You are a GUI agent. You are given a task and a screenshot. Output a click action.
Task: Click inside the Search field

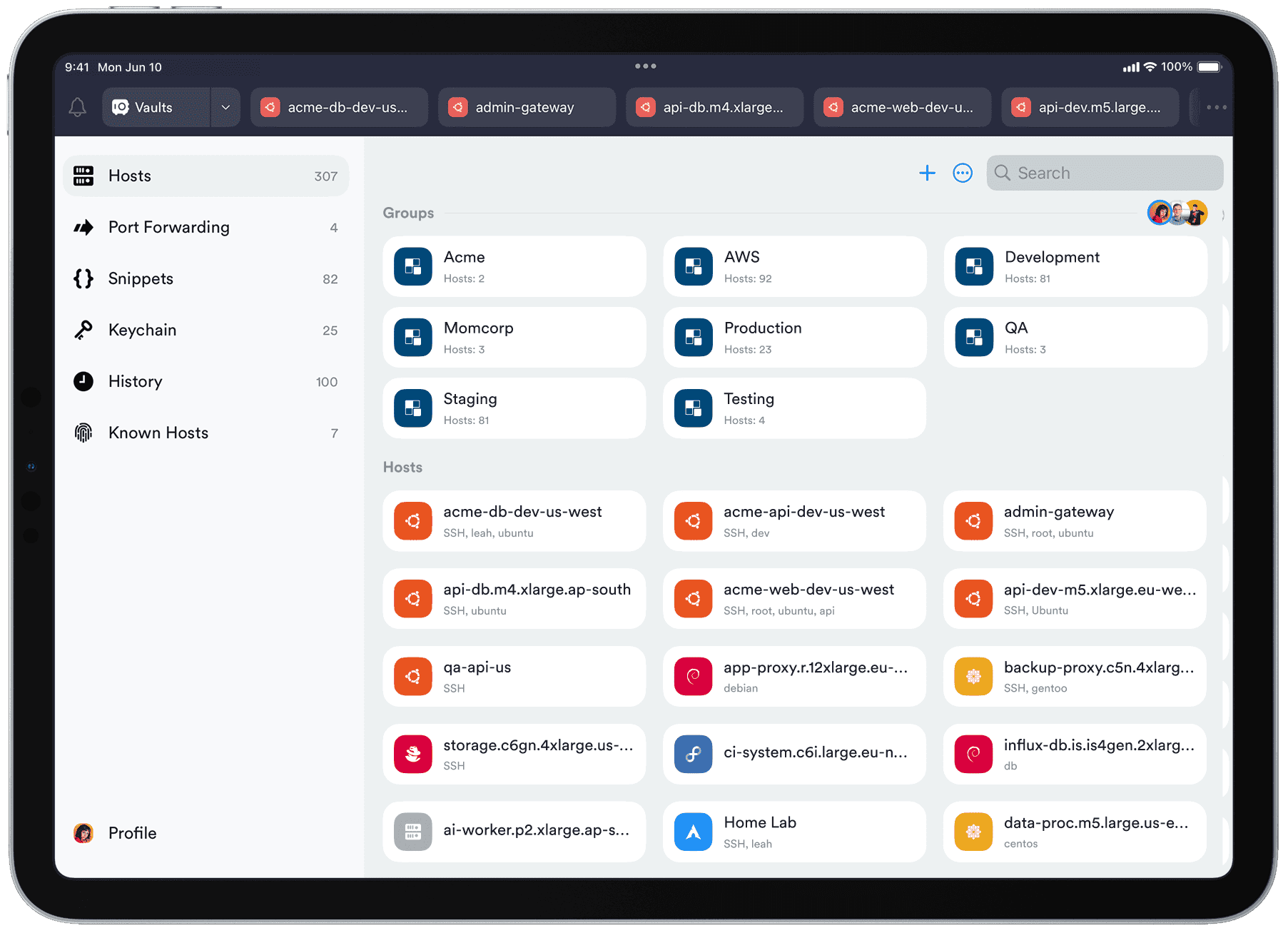tap(1105, 173)
